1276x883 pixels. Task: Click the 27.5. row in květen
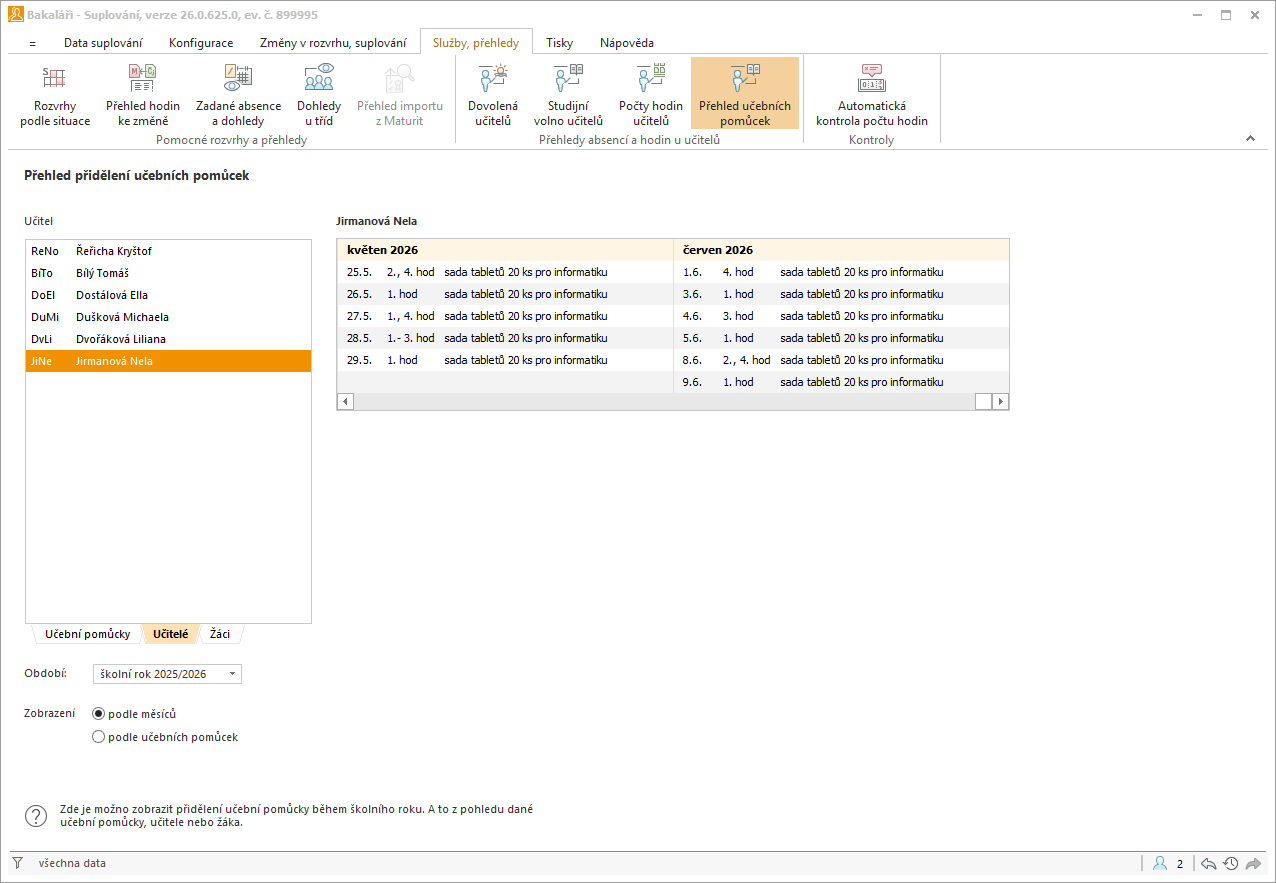[x=505, y=316]
